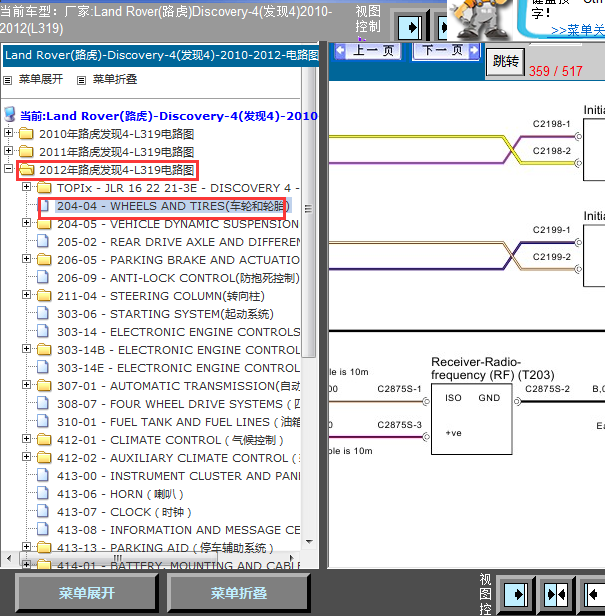Image resolution: width=605 pixels, height=616 pixels.
Task: Expand the 206-05 PARKING BRAKE node
Action: pyautogui.click(x=26, y=258)
